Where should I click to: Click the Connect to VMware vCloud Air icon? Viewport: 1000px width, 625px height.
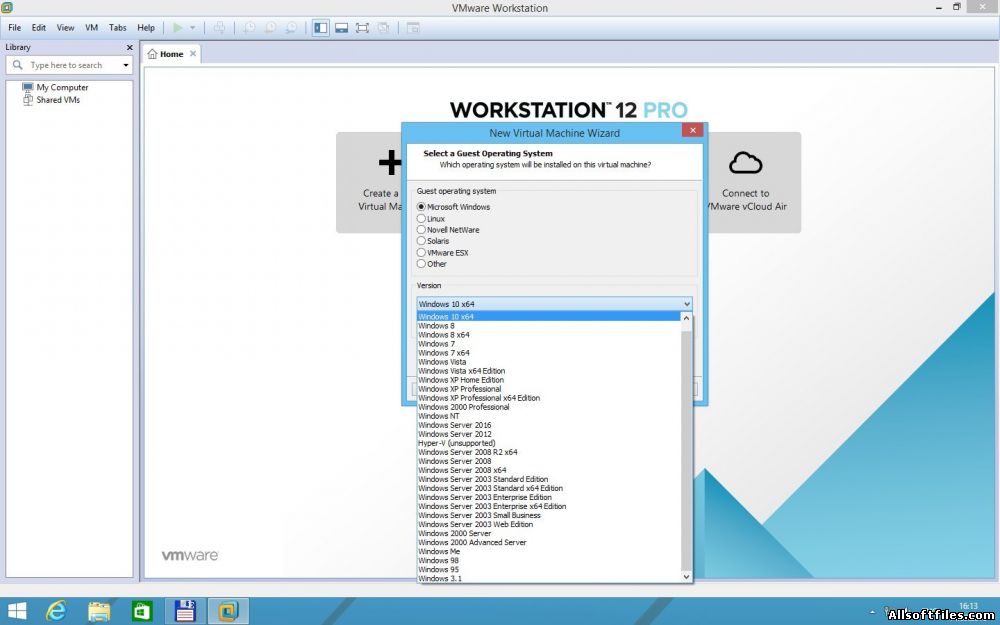pyautogui.click(x=745, y=162)
